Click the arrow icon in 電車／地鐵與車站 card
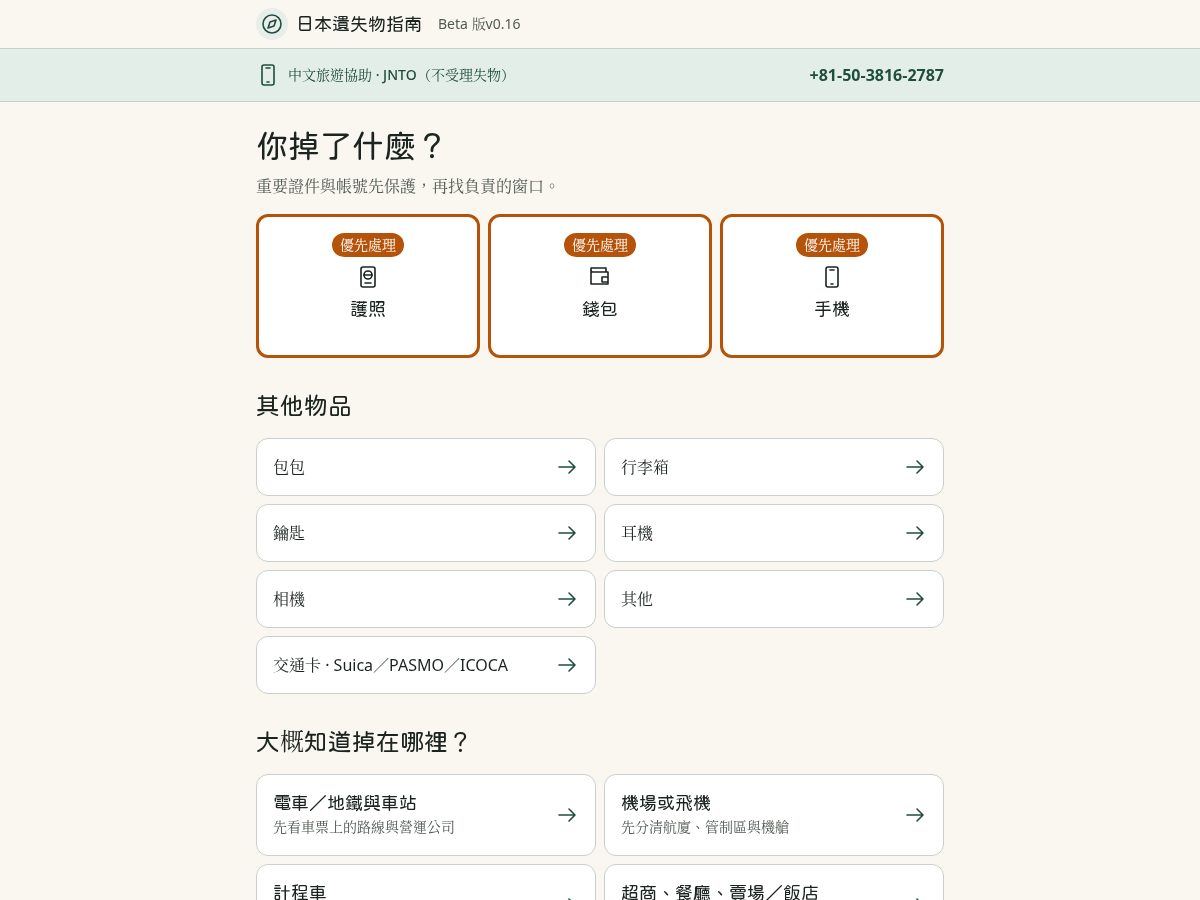This screenshot has height=900, width=1200. 567,815
